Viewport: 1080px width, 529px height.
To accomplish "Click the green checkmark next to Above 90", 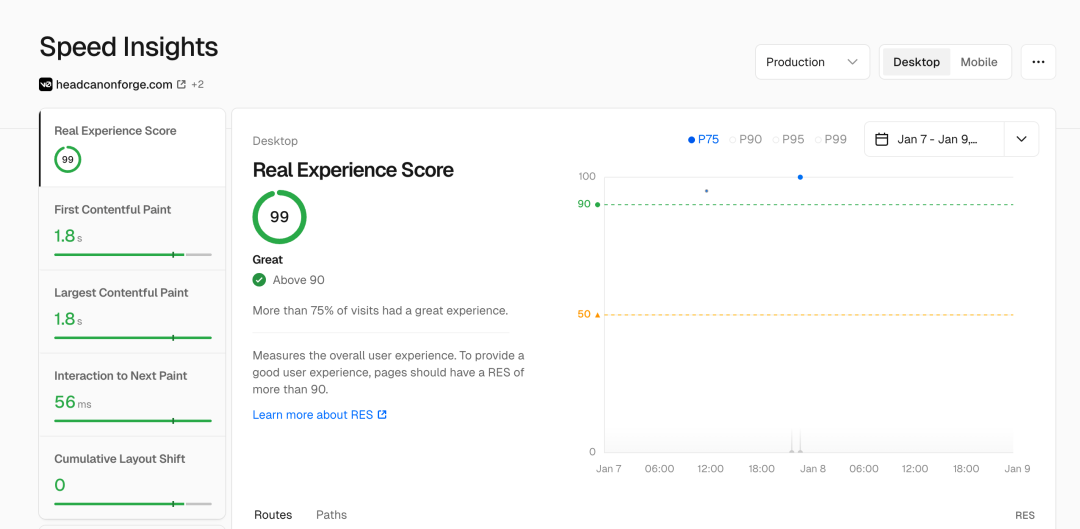I will click(260, 280).
